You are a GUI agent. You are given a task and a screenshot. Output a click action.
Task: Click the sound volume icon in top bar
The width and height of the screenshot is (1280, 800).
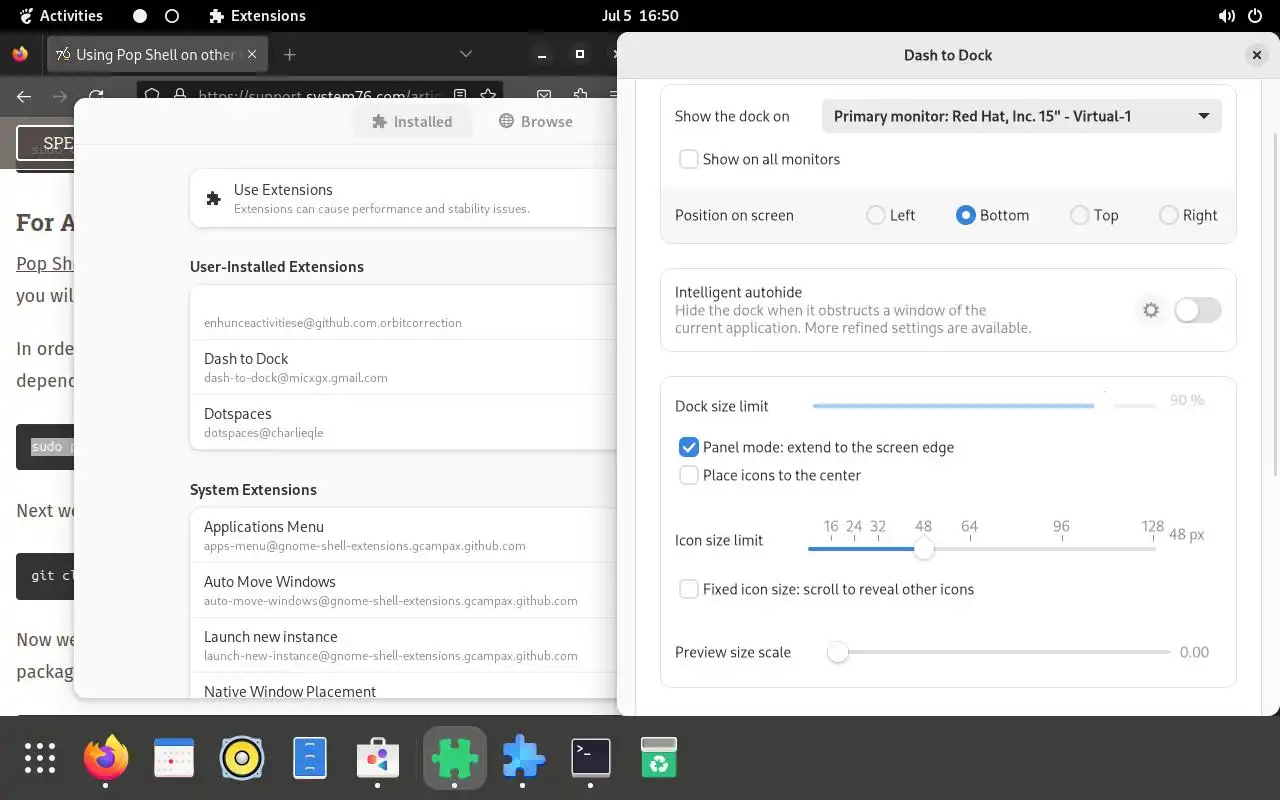1226,16
